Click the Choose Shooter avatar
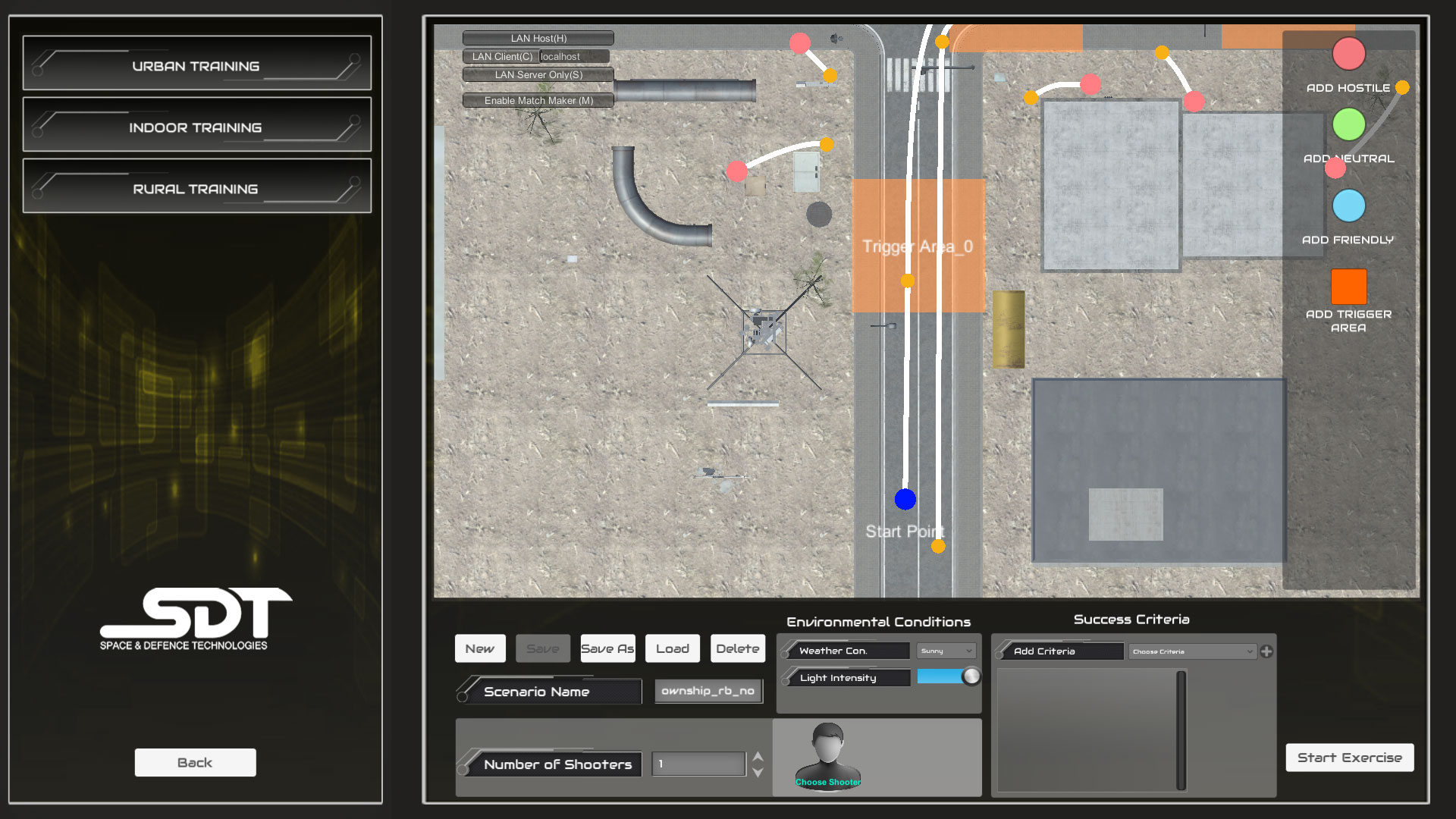This screenshot has width=1456, height=819. click(x=828, y=755)
